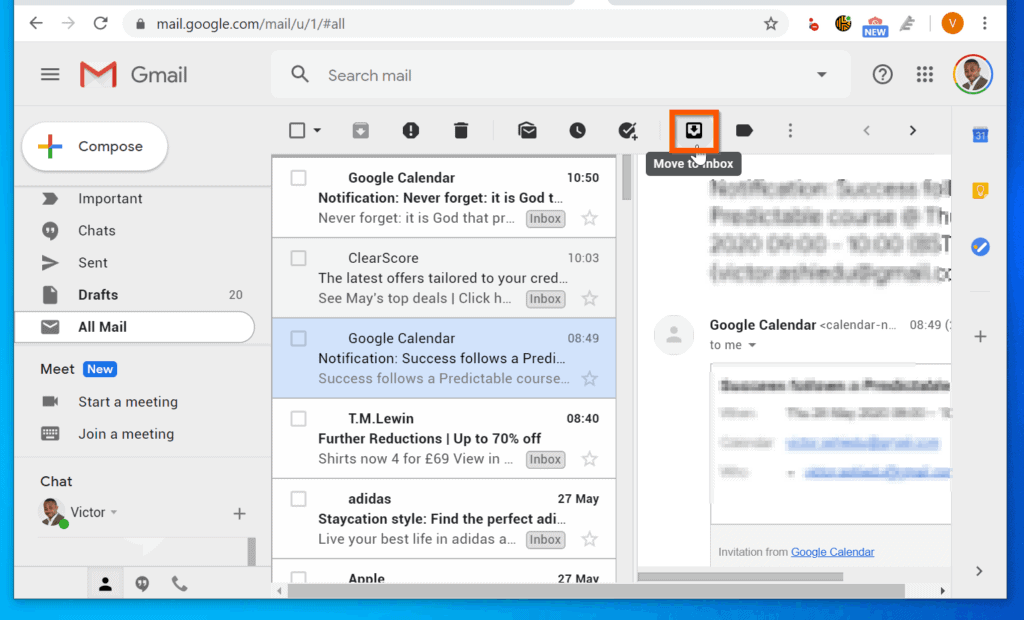Select the Google Calendar 08:49 email checkbox
Viewport: 1024px width, 620px height.
298,338
